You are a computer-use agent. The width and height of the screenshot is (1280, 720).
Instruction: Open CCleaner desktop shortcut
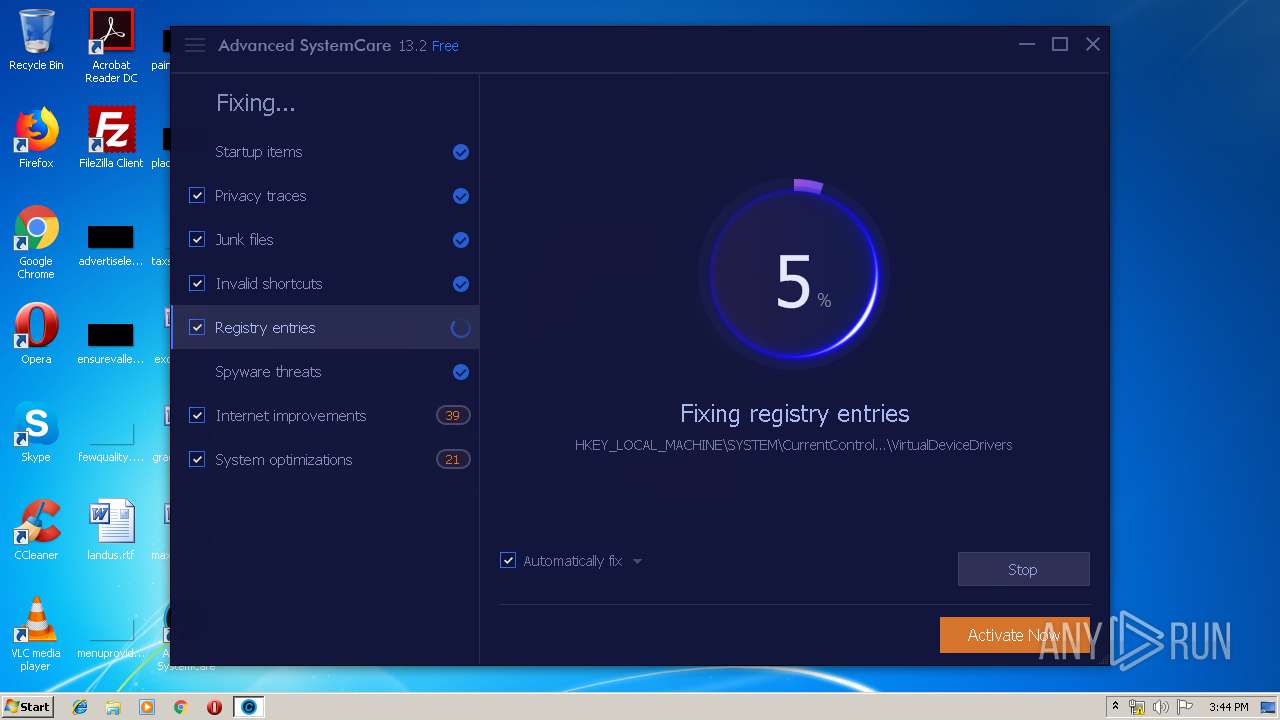pyautogui.click(x=36, y=530)
